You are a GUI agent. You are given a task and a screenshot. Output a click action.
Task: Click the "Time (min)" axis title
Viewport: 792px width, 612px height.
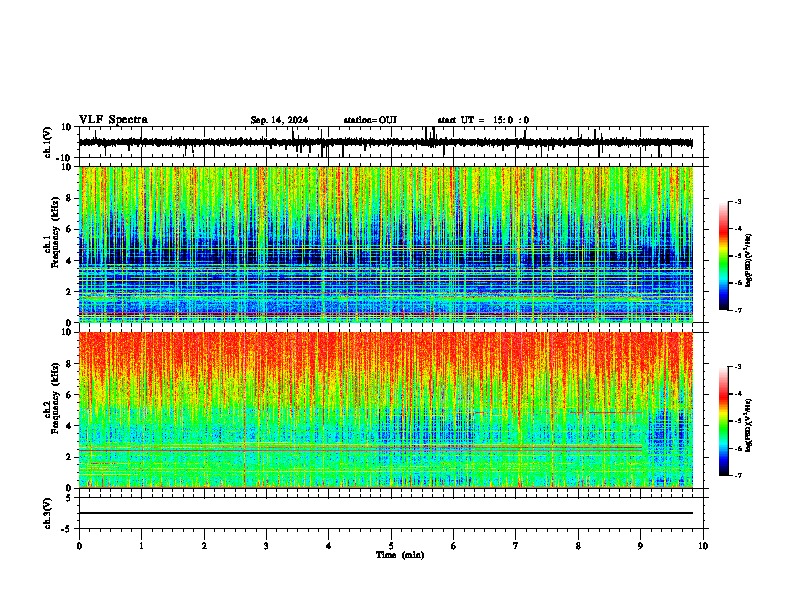[400, 555]
